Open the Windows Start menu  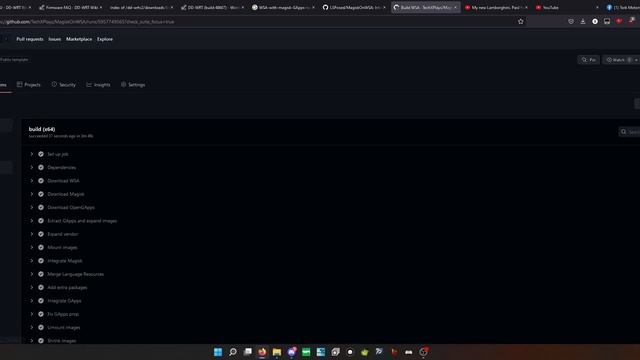click(218, 352)
